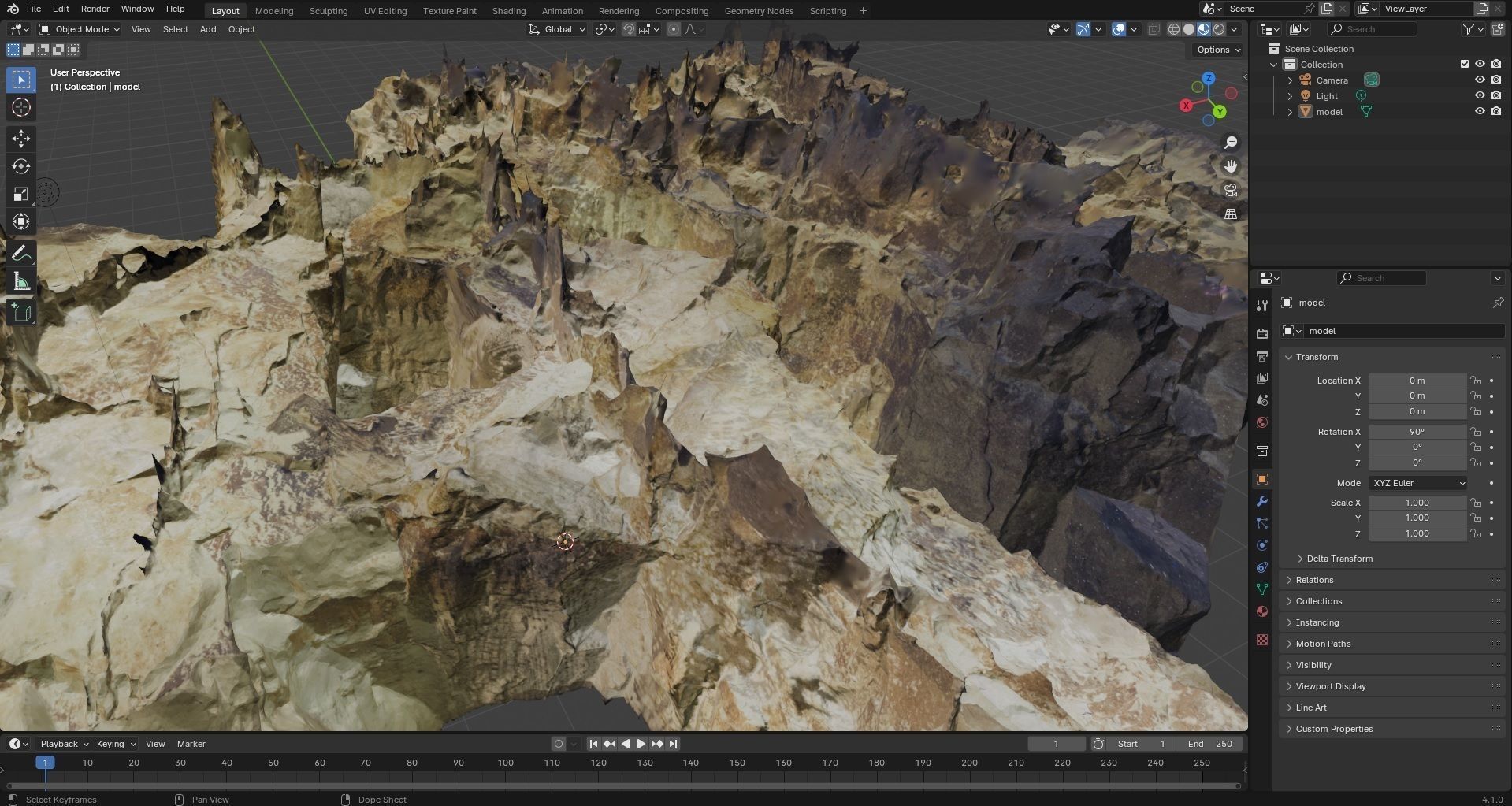
Task: Activate the Move tool
Action: (21, 139)
